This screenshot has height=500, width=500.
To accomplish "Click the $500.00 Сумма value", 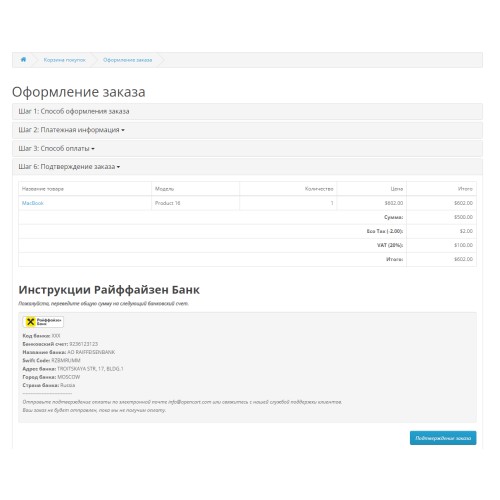I will click(463, 217).
